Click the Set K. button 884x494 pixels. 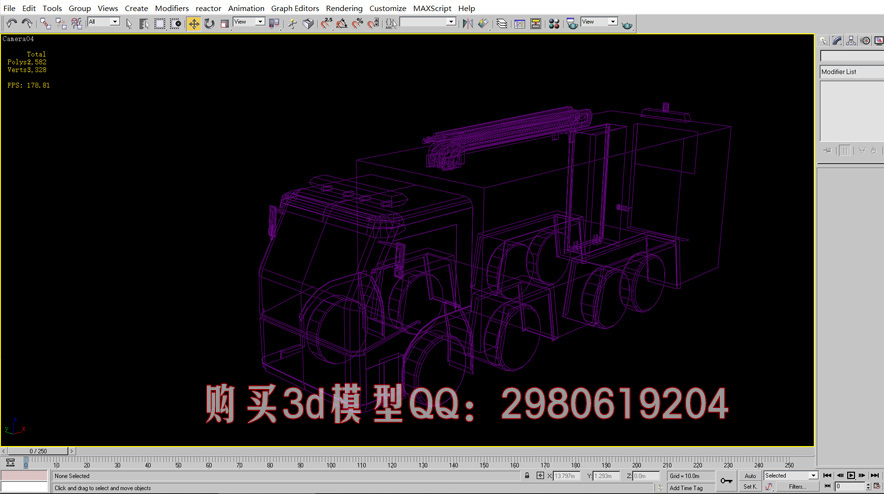[750, 487]
